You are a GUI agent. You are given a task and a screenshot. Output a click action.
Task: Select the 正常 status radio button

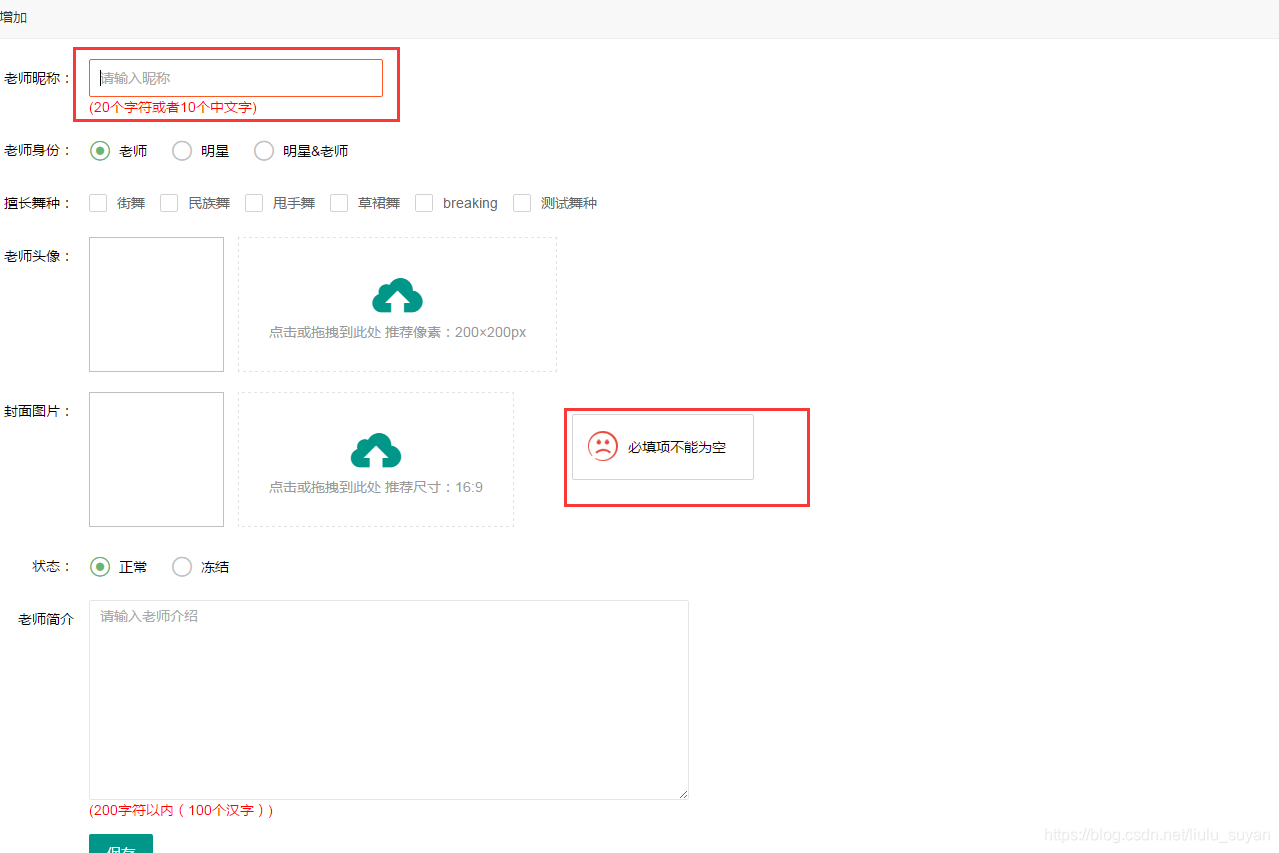coord(99,566)
